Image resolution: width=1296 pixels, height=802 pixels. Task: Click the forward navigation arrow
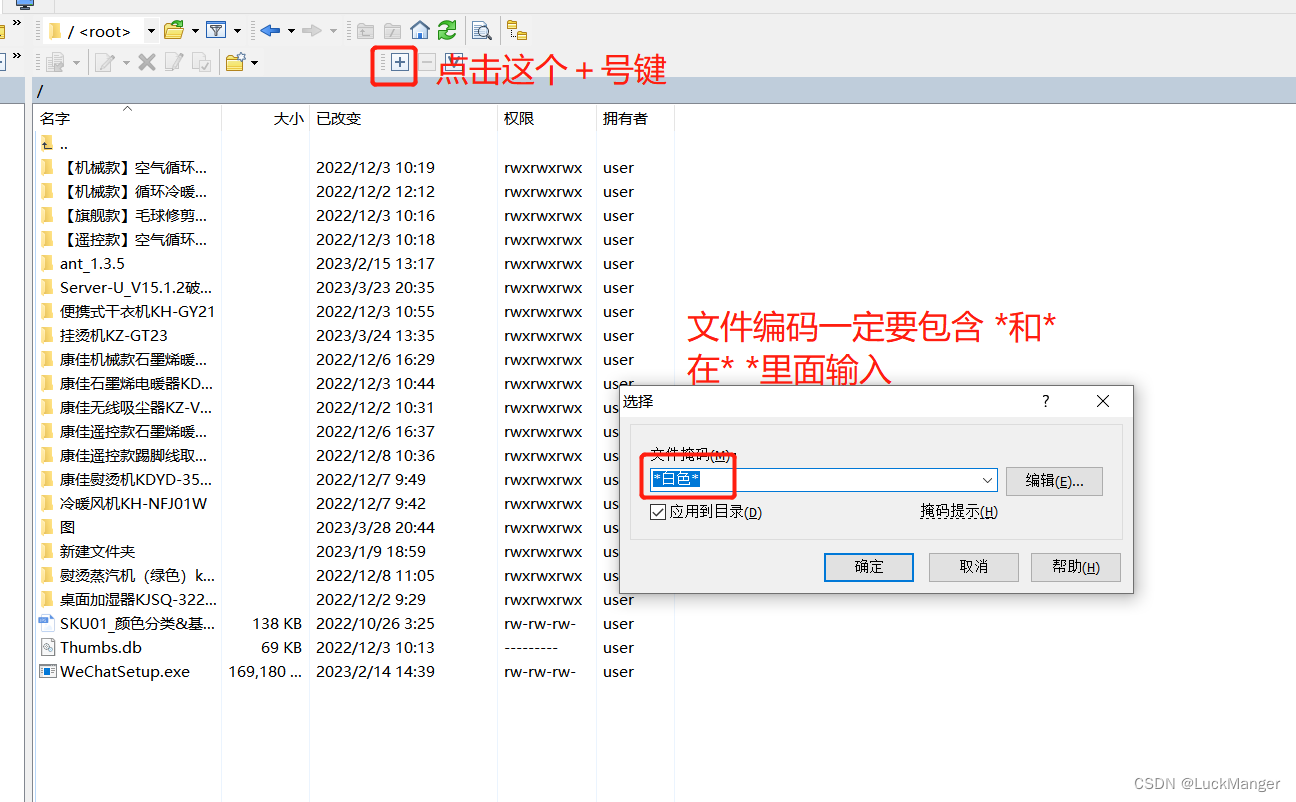[312, 30]
